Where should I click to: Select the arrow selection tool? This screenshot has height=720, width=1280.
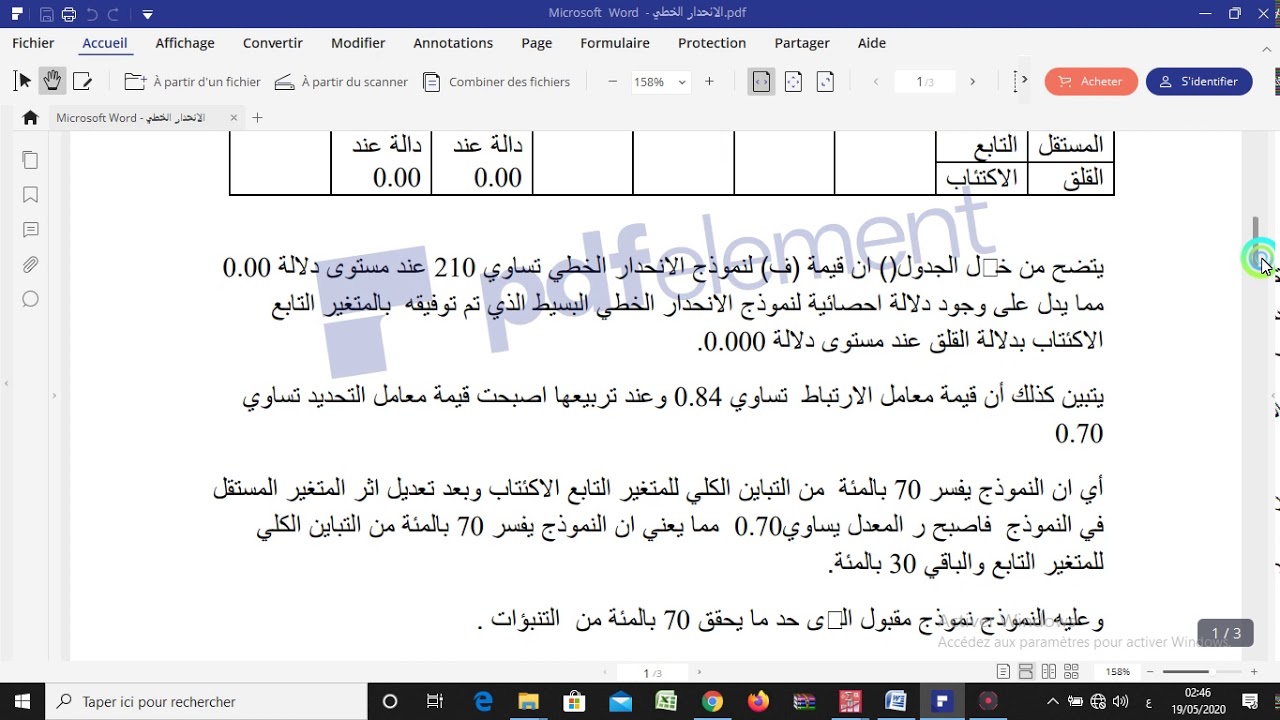(24, 82)
